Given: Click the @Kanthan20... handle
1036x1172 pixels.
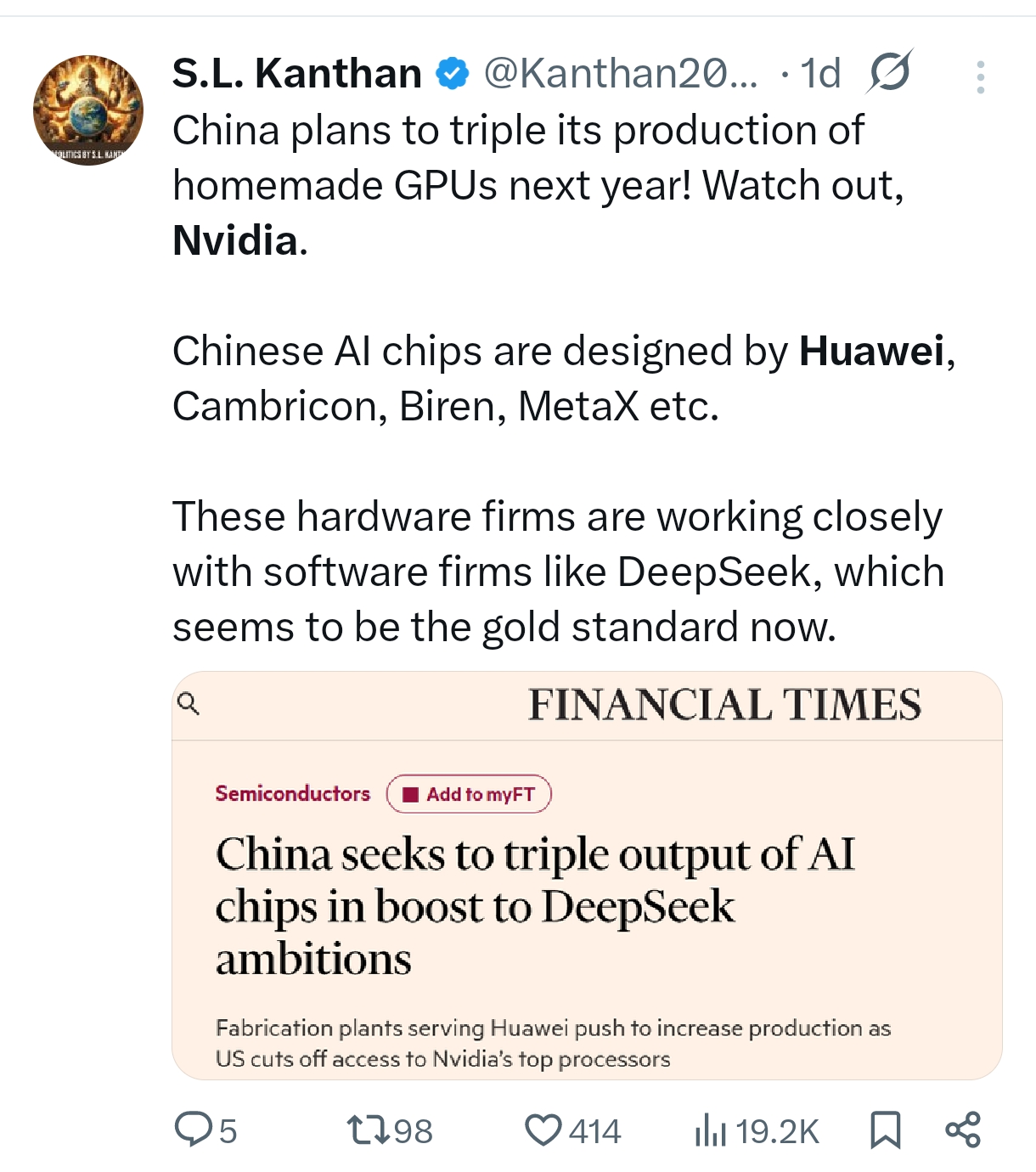Looking at the screenshot, I should pyautogui.click(x=620, y=74).
